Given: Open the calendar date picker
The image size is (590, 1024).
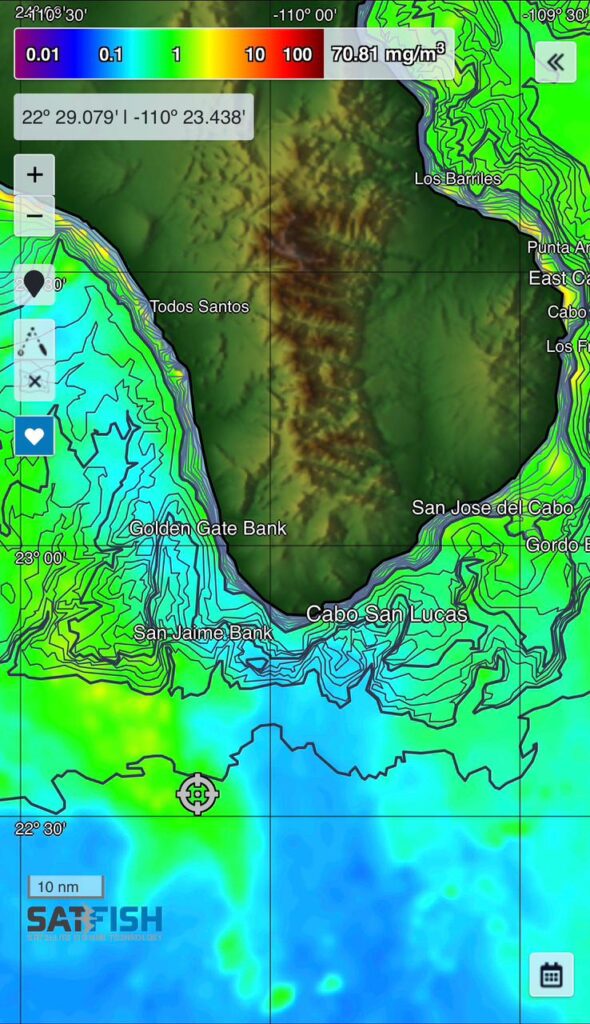Looking at the screenshot, I should click(551, 975).
